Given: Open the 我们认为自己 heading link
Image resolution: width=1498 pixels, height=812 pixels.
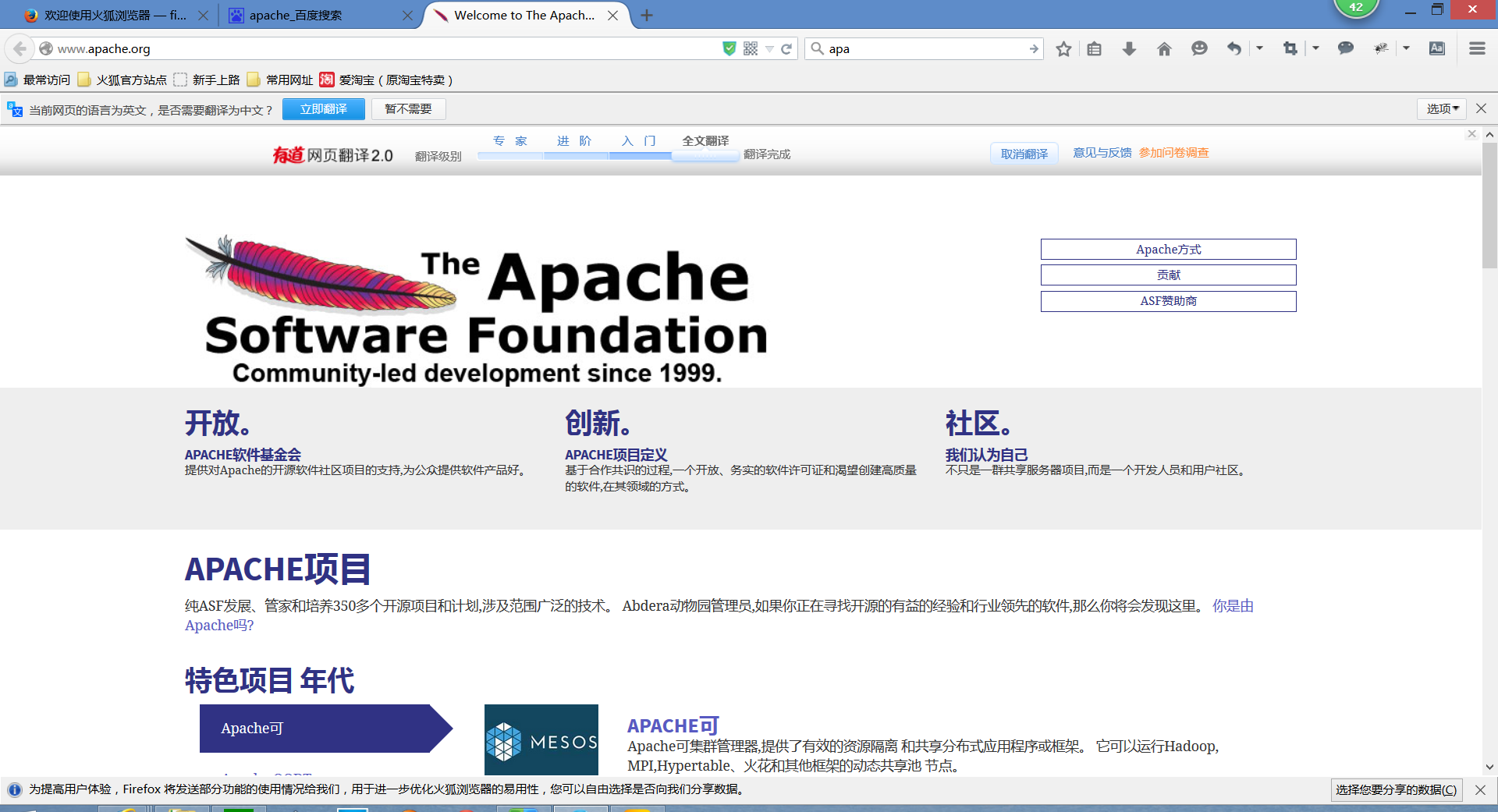Looking at the screenshot, I should point(986,455).
